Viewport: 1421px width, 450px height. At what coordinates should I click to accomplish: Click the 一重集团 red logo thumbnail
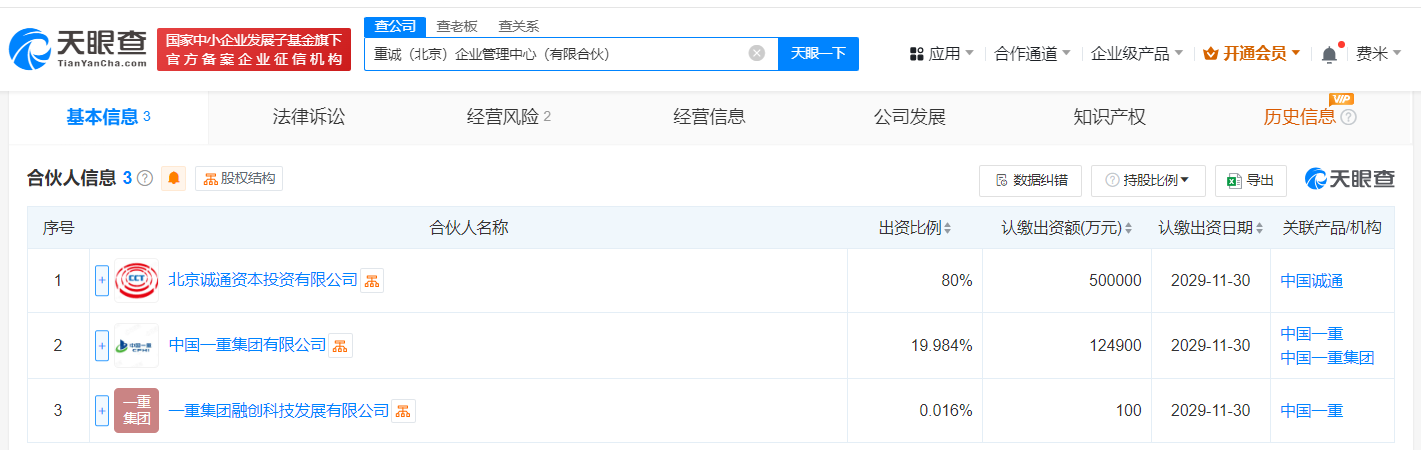(136, 410)
